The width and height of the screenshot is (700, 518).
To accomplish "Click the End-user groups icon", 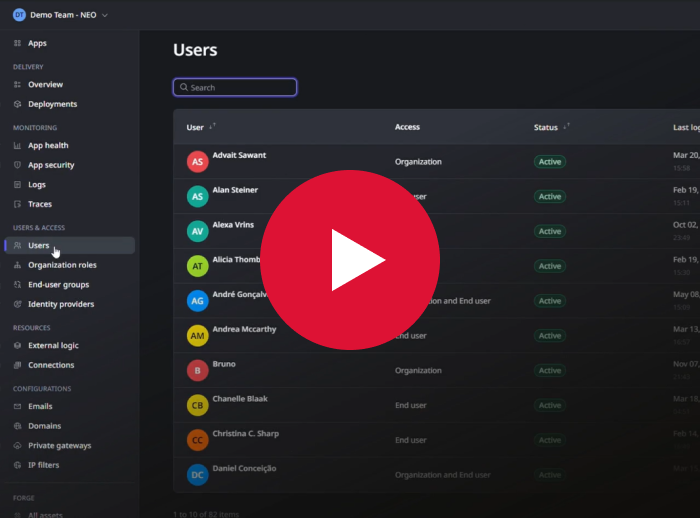I will pyautogui.click(x=17, y=284).
